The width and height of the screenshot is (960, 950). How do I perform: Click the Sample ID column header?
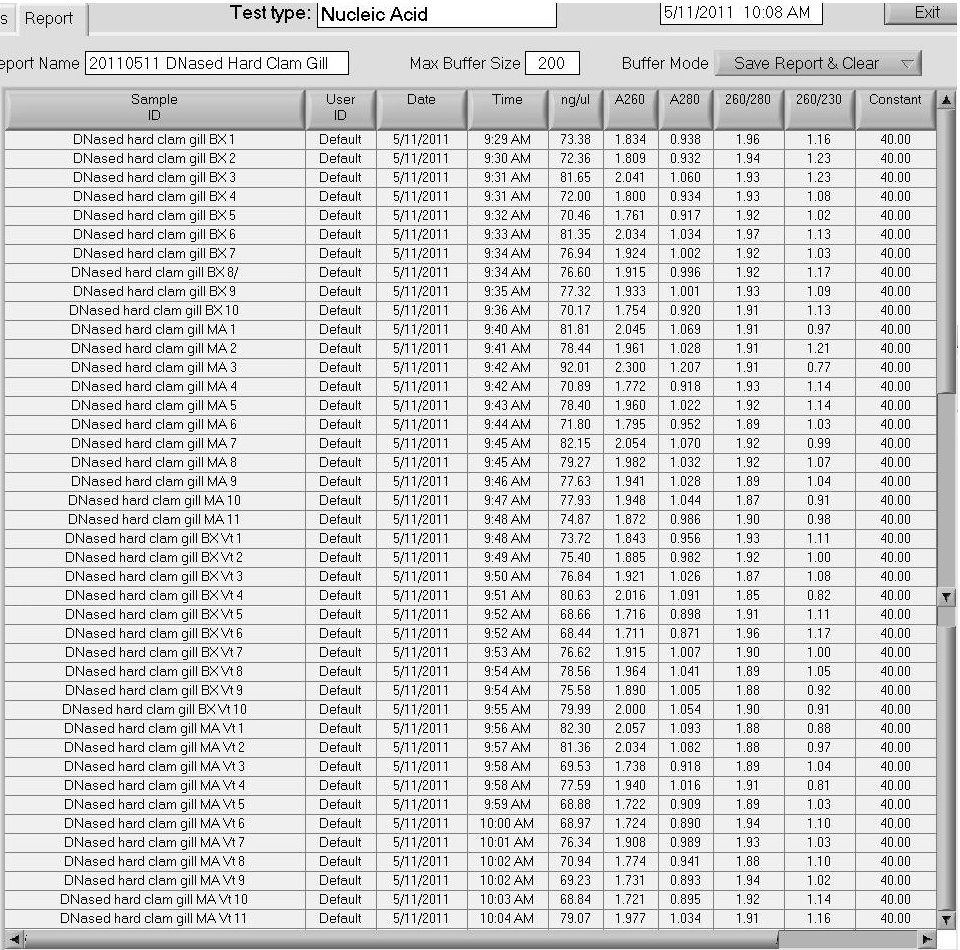pyautogui.click(x=154, y=108)
